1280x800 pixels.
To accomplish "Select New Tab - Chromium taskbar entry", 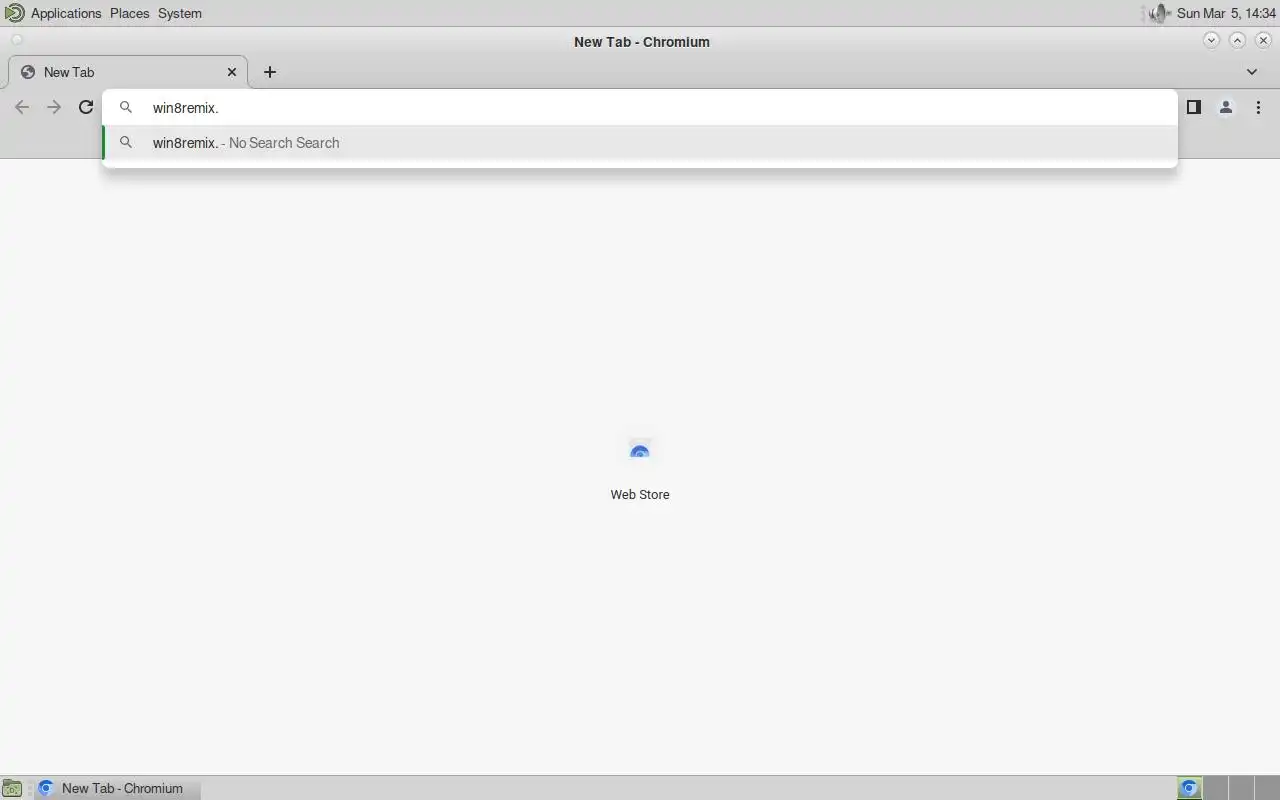I will coord(116,788).
